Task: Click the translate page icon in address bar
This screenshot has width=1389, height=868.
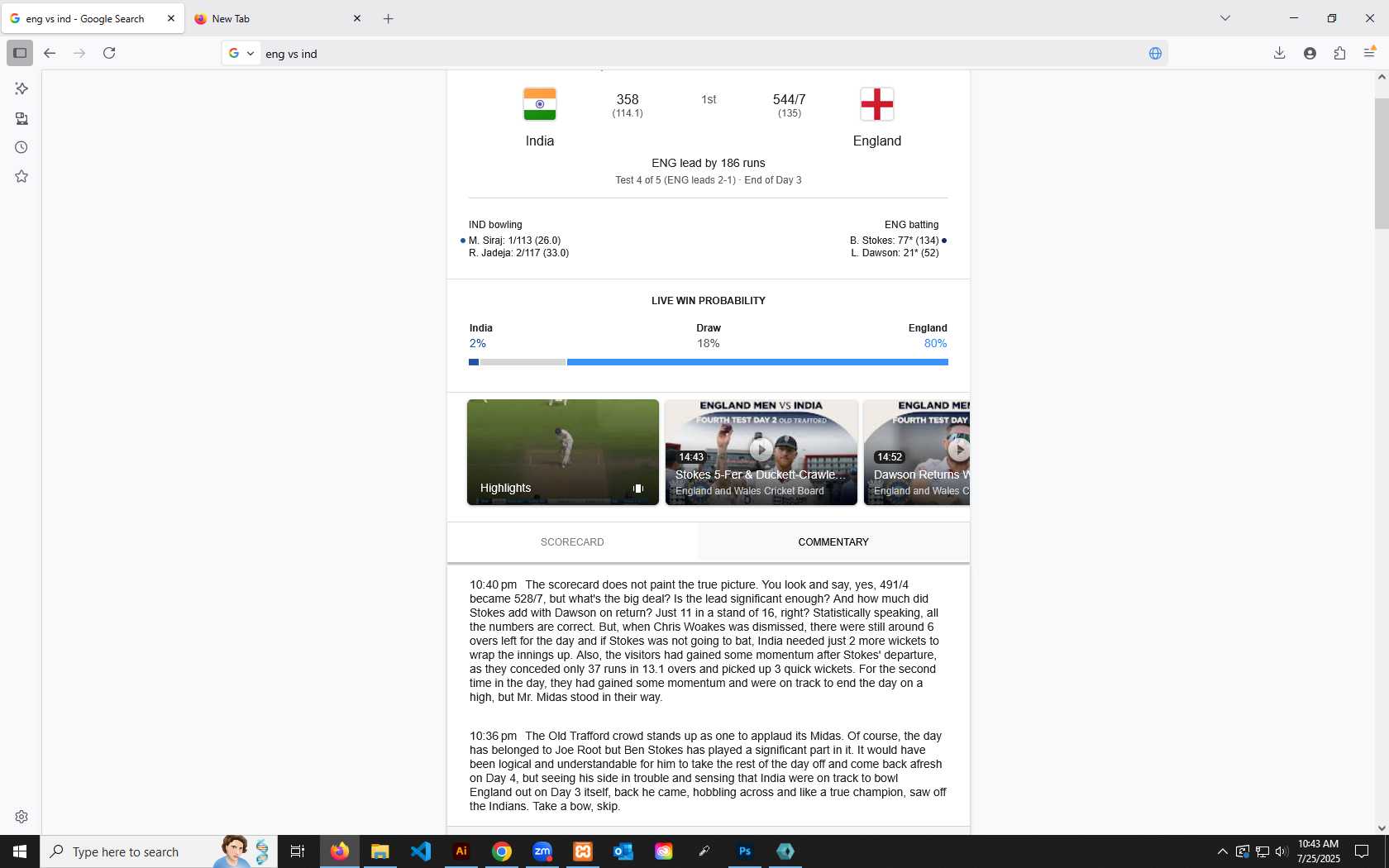Action: [1155, 53]
